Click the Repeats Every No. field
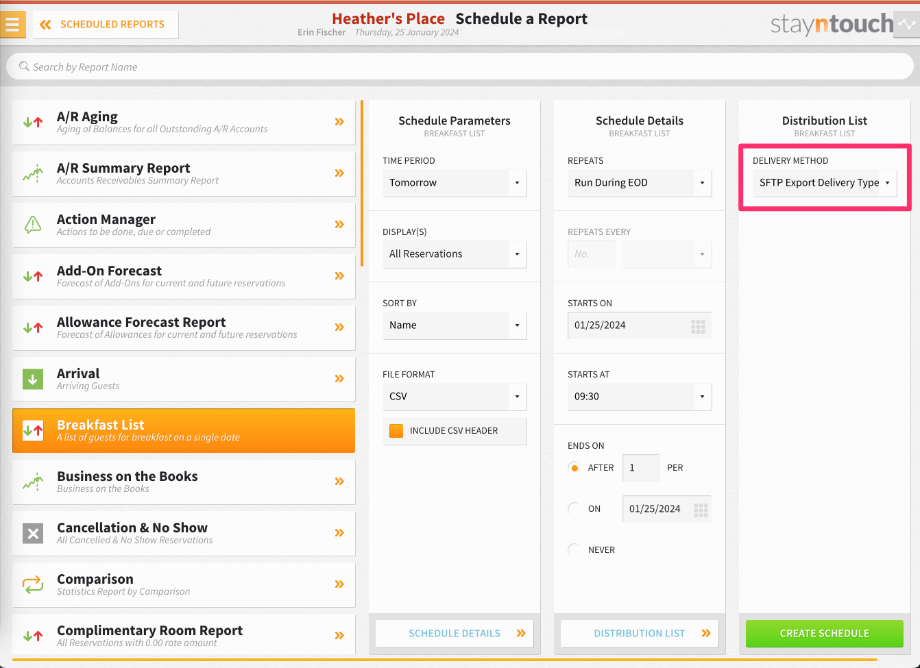This screenshot has width=920, height=668. [591, 254]
